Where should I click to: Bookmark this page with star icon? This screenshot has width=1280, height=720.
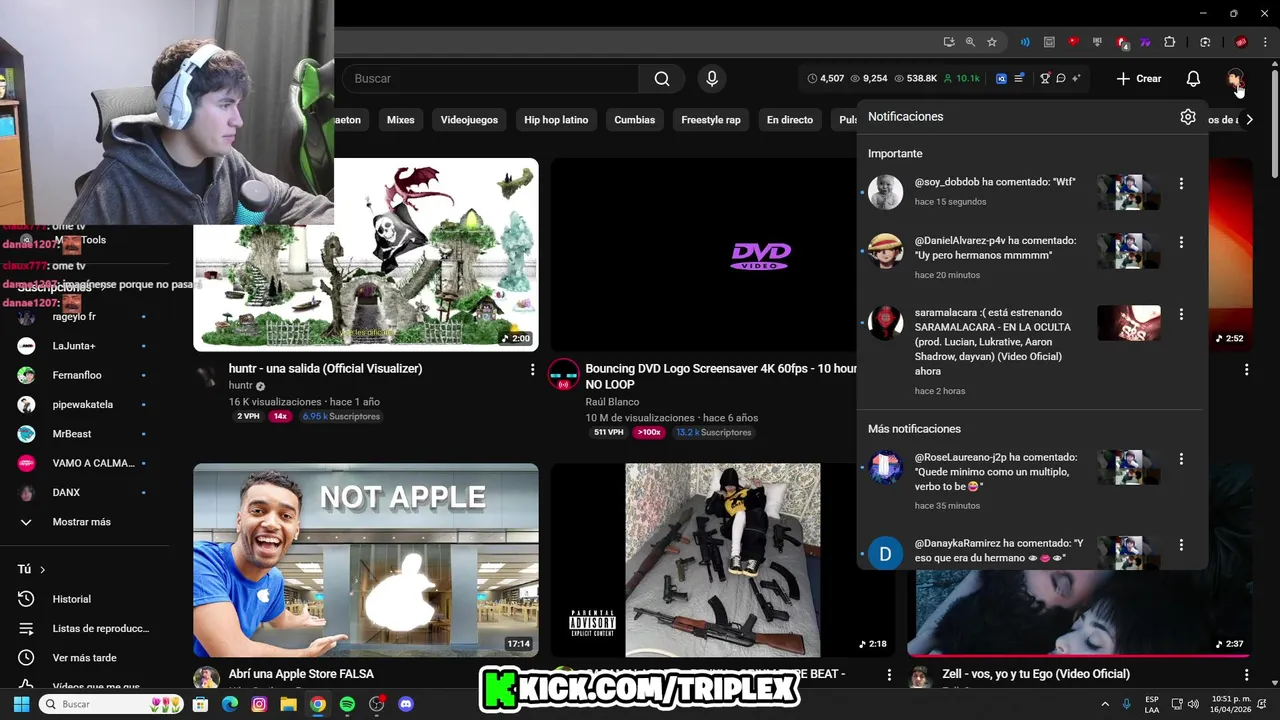(x=992, y=42)
